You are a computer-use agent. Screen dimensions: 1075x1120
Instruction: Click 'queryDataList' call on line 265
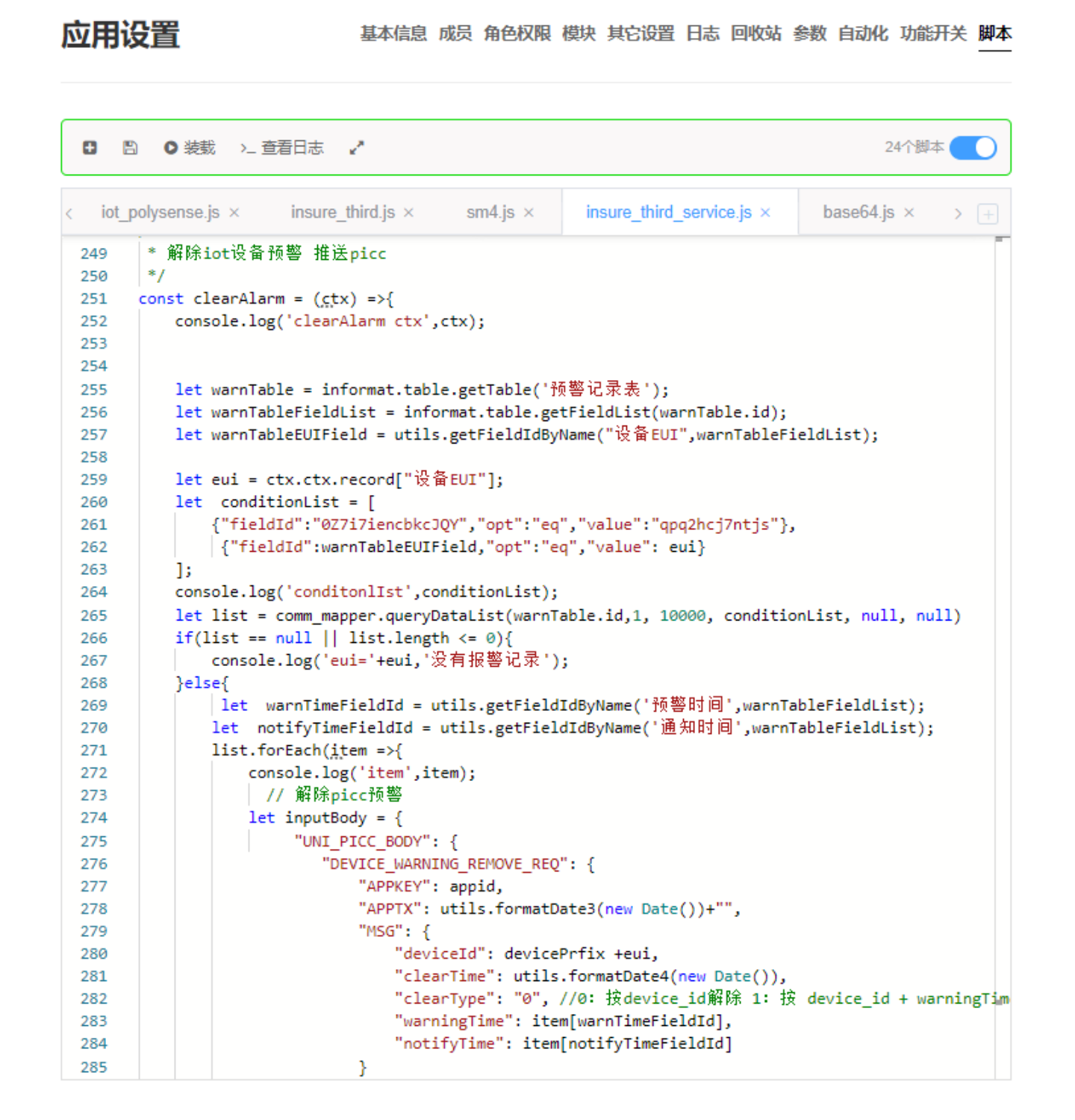tap(445, 615)
